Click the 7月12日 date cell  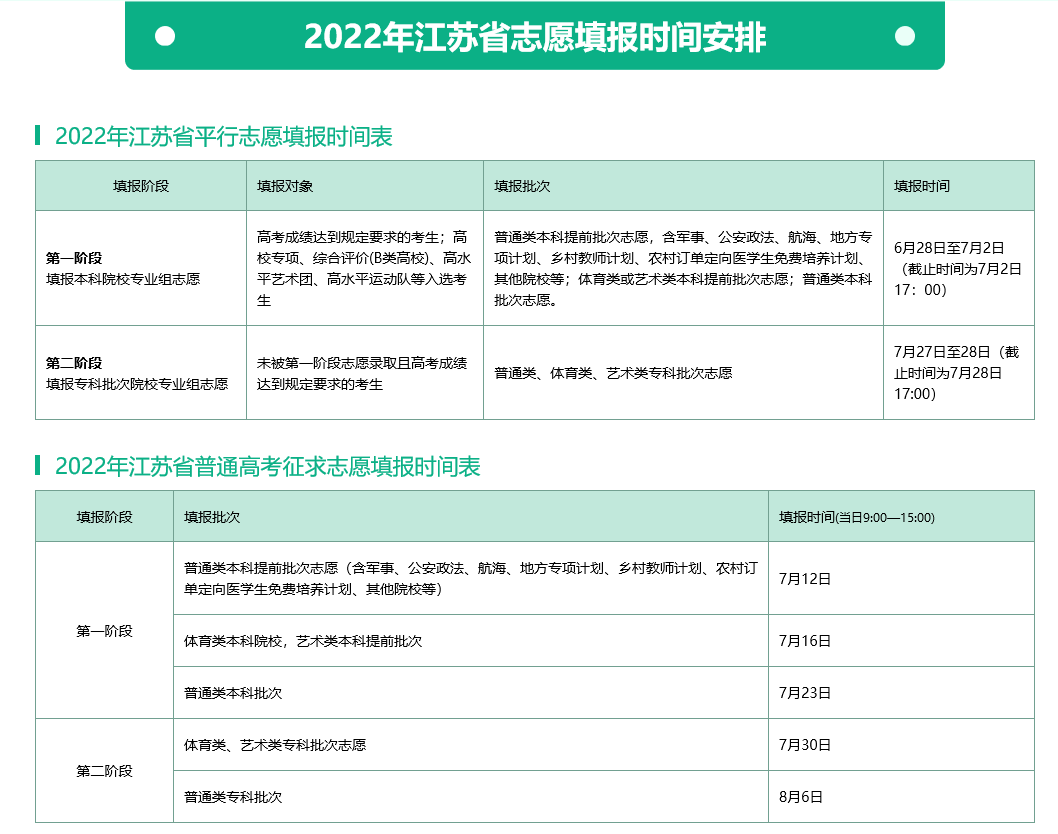805,579
